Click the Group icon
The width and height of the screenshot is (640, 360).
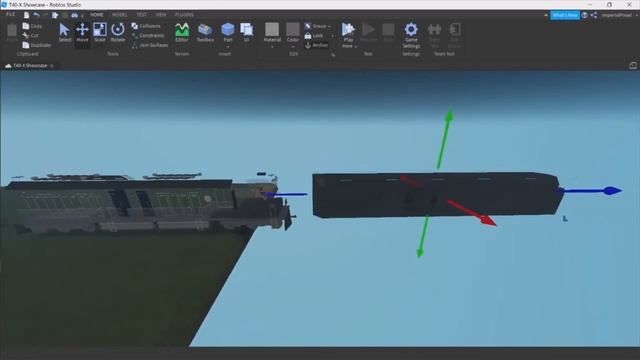pos(308,26)
